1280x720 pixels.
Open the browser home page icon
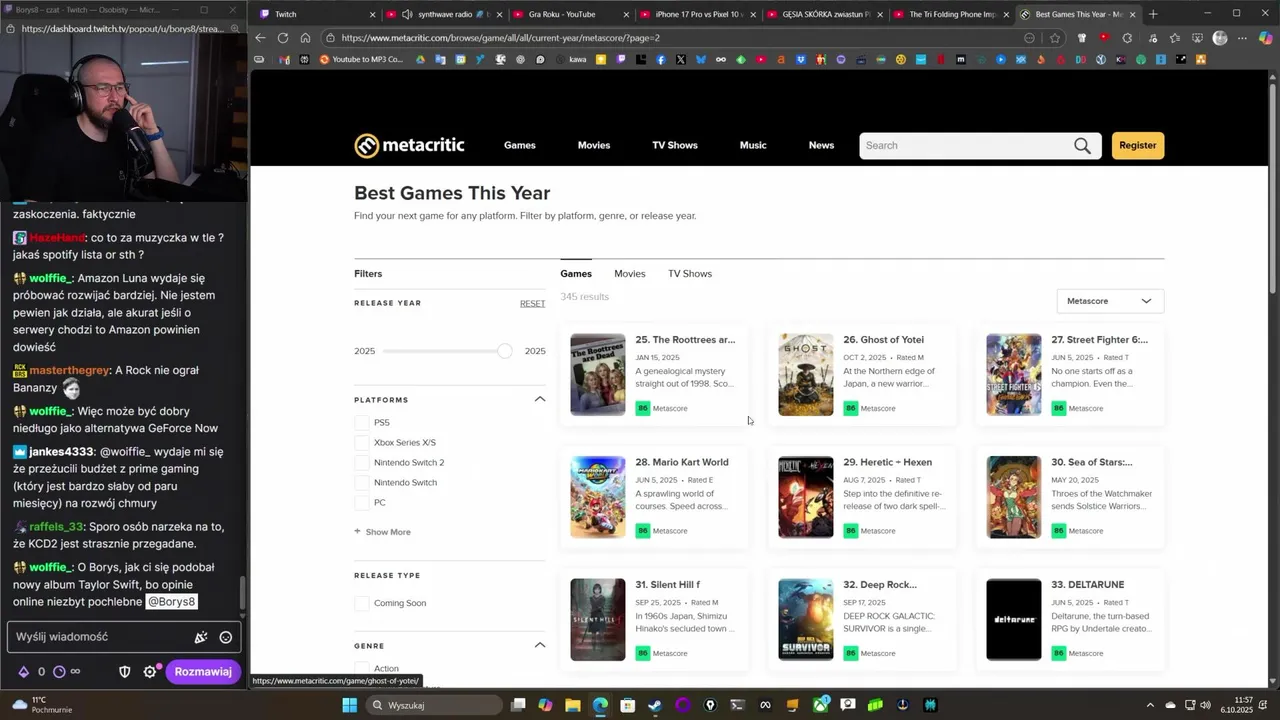[x=305, y=38]
